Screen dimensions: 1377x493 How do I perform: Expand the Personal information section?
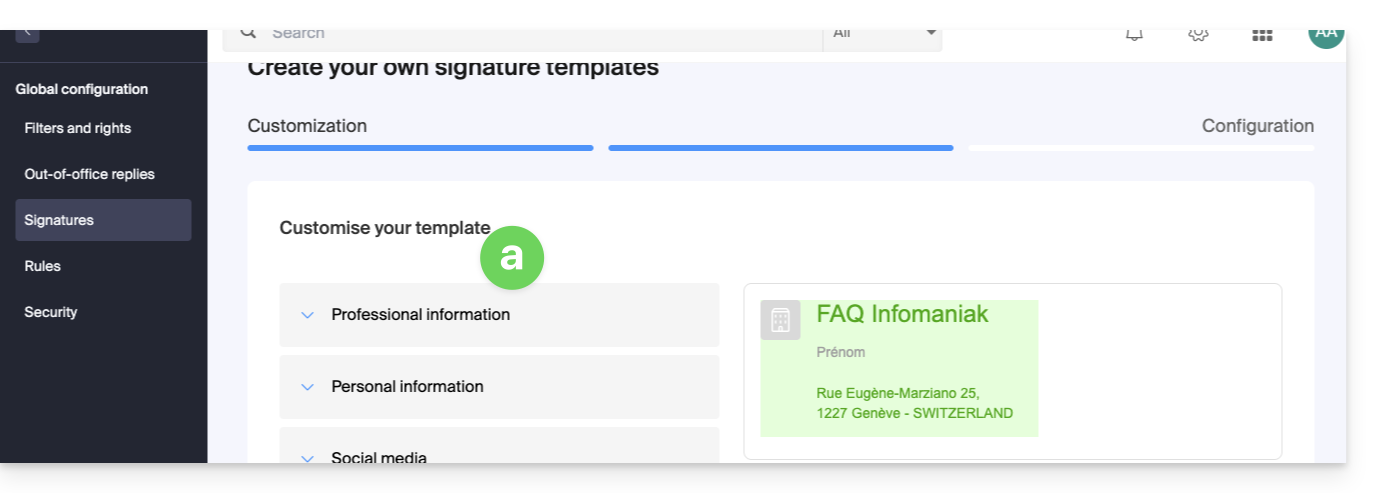[407, 387]
